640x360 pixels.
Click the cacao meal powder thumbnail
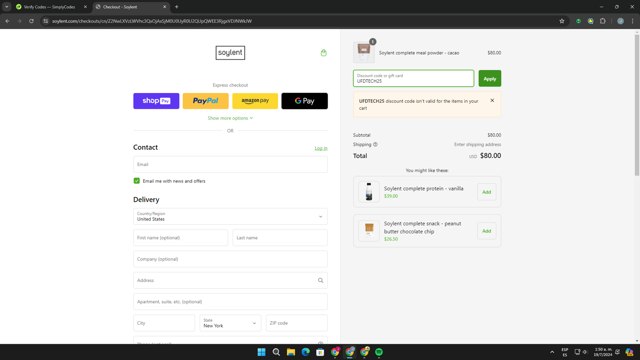pos(364,52)
